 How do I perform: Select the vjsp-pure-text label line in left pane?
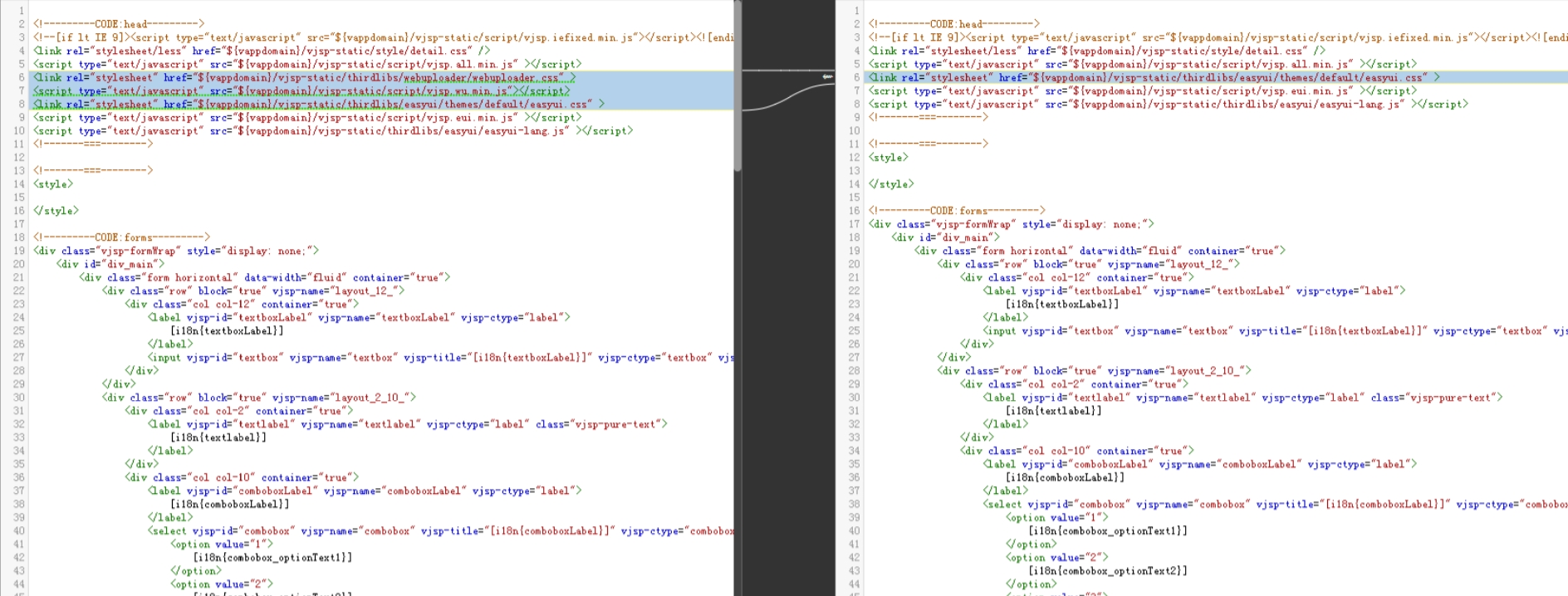click(408, 424)
